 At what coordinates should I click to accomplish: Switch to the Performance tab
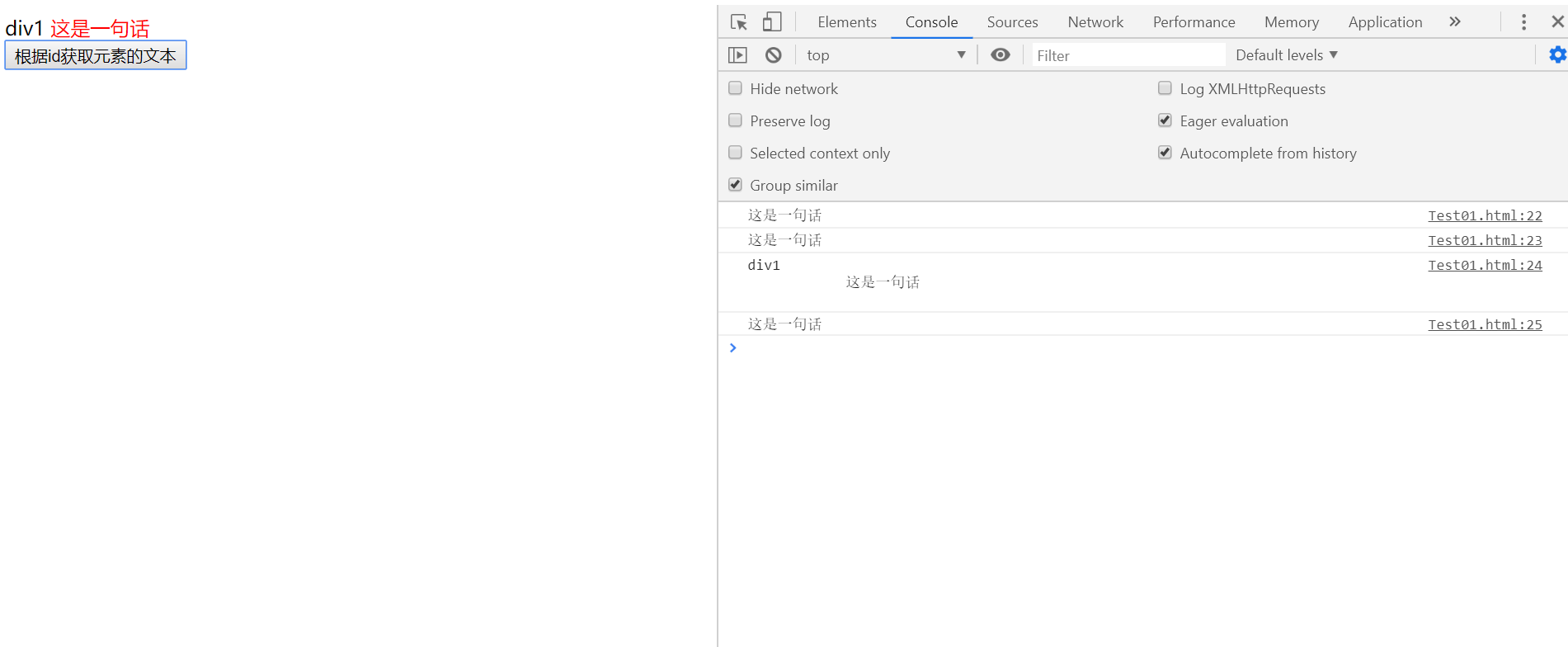pyautogui.click(x=1194, y=22)
